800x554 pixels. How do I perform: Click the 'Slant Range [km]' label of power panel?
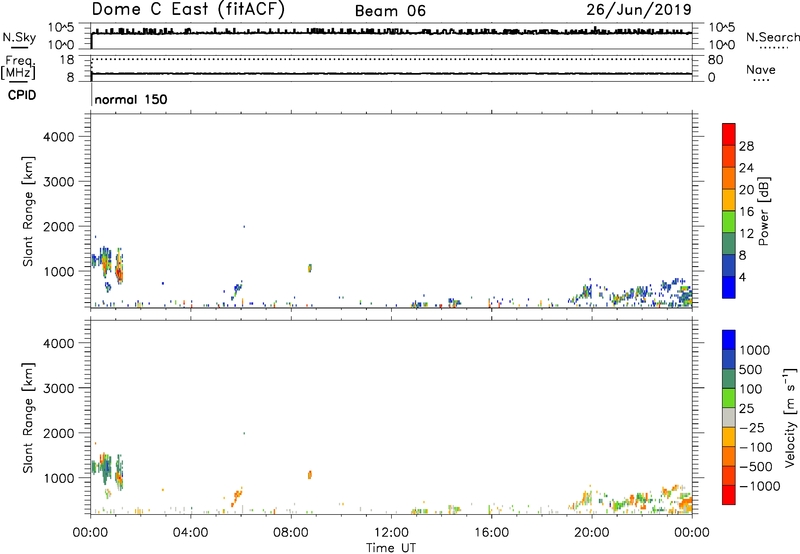[x=28, y=211]
